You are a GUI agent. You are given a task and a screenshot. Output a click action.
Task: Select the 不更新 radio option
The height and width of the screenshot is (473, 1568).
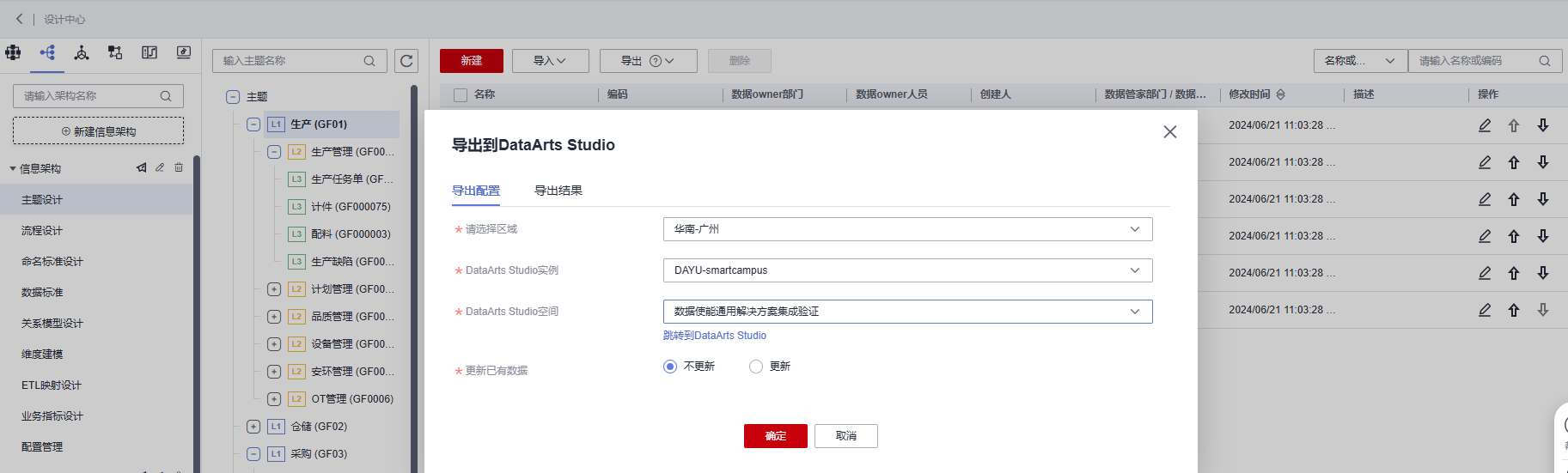click(670, 367)
